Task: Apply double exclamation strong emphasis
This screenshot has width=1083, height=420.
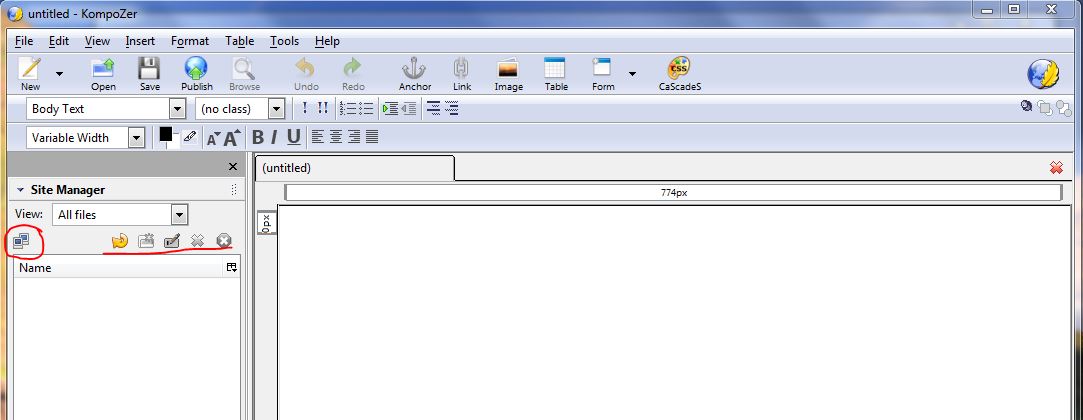Action: pos(323,108)
